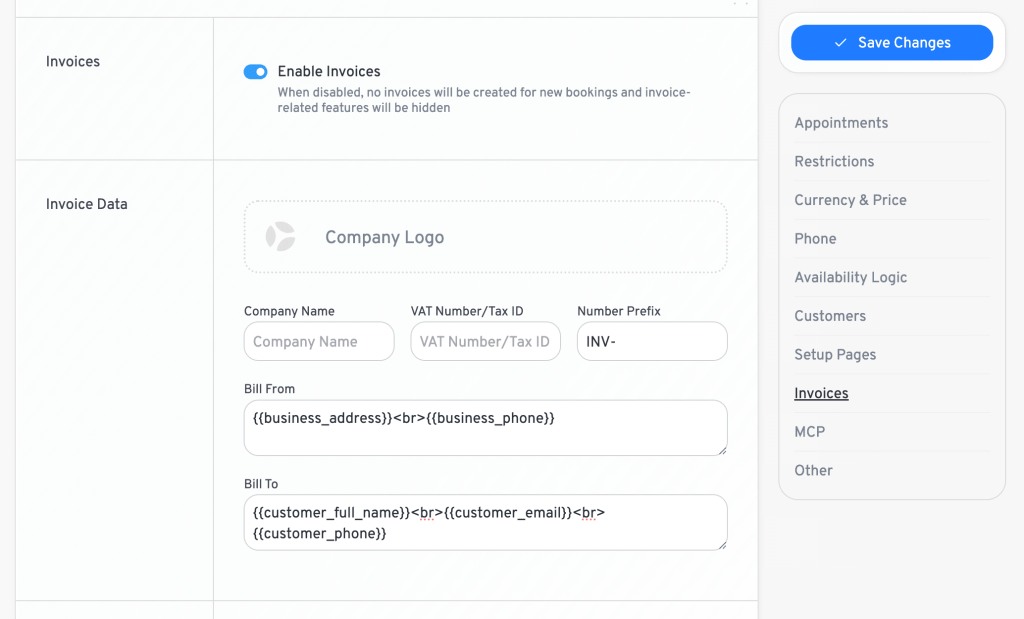Open Customers settings section
Image resolution: width=1024 pixels, height=619 pixels.
pos(830,315)
